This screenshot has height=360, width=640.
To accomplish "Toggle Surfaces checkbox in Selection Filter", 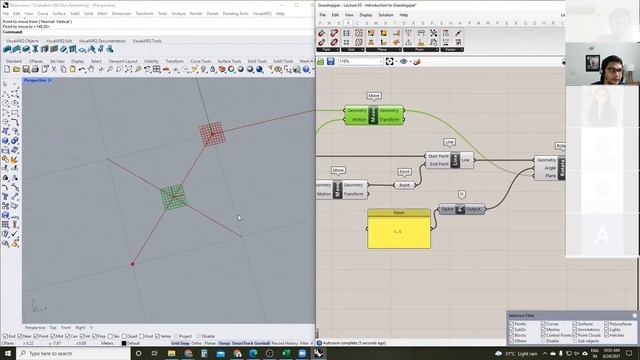I will pyautogui.click(x=575, y=324).
